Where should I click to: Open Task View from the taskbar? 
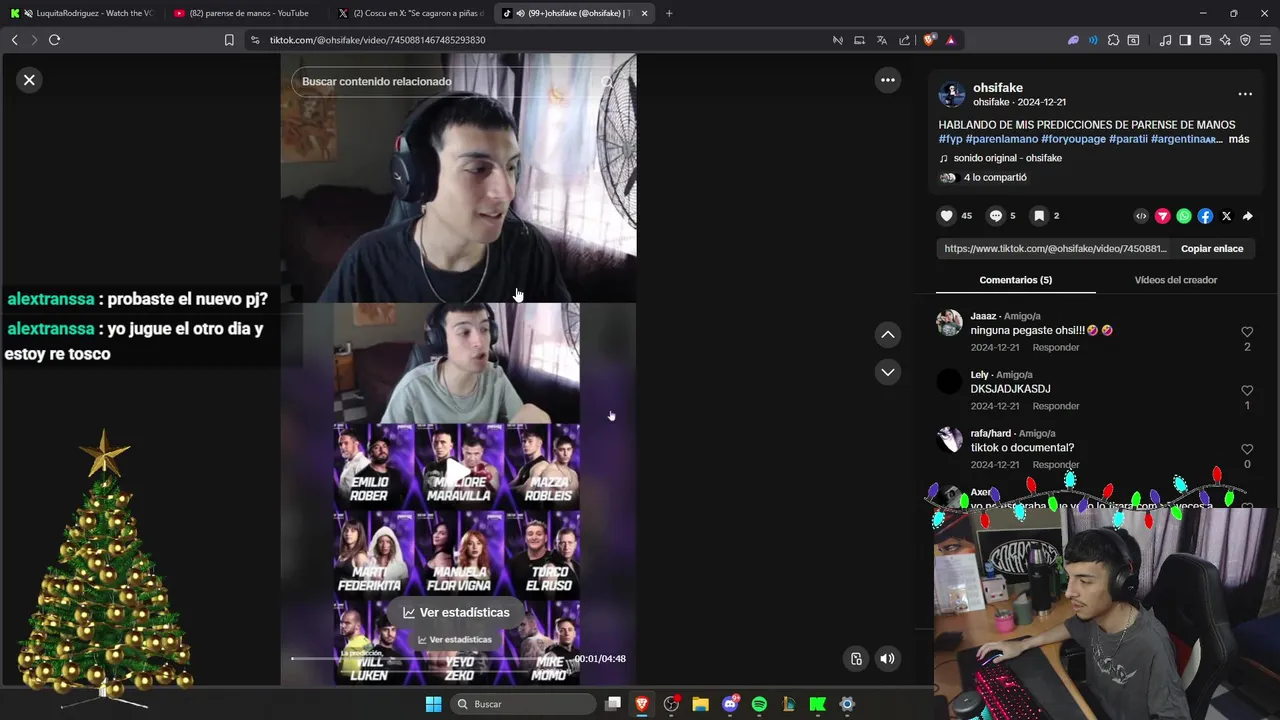coord(613,704)
